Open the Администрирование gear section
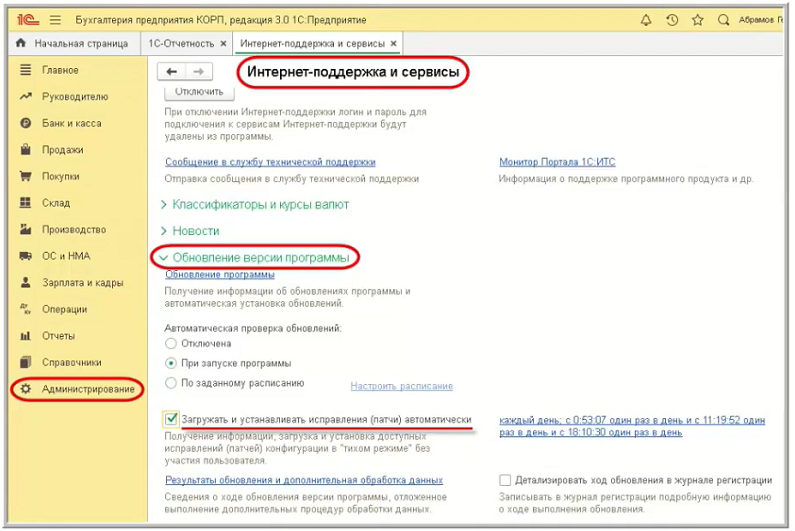The height and width of the screenshot is (531, 795). pos(87,389)
